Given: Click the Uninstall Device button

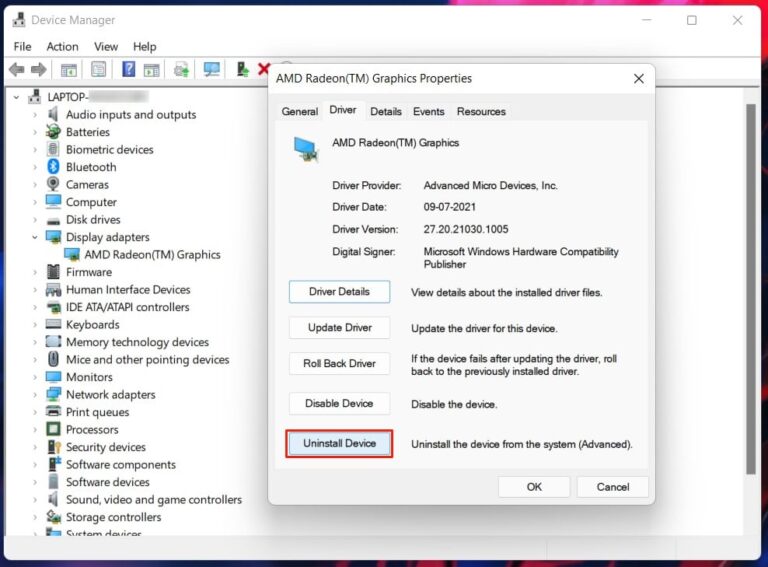Looking at the screenshot, I should click(x=339, y=444).
